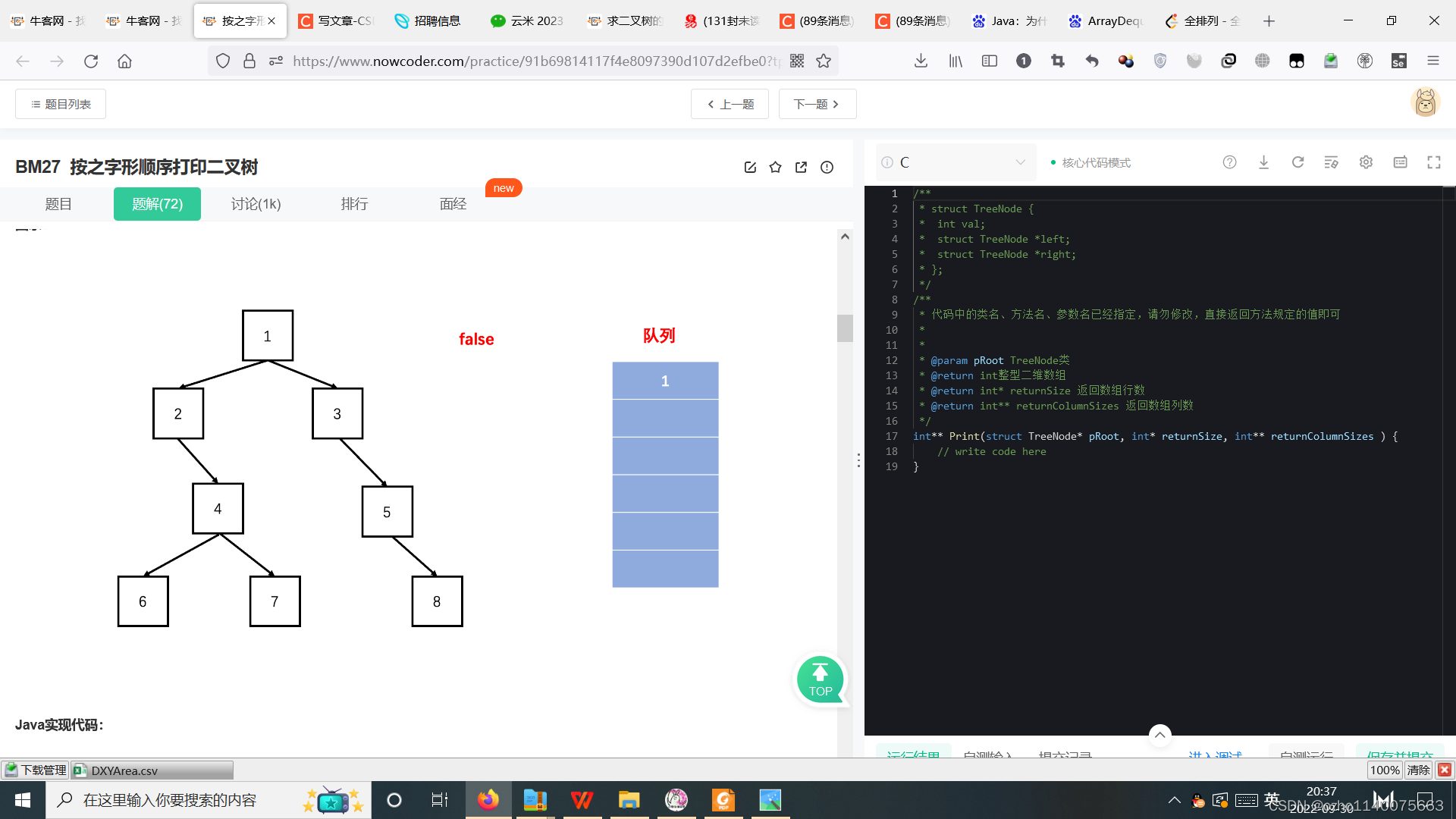1456x819 pixels.
Task: Select the 题解(72) tab
Action: pos(157,204)
